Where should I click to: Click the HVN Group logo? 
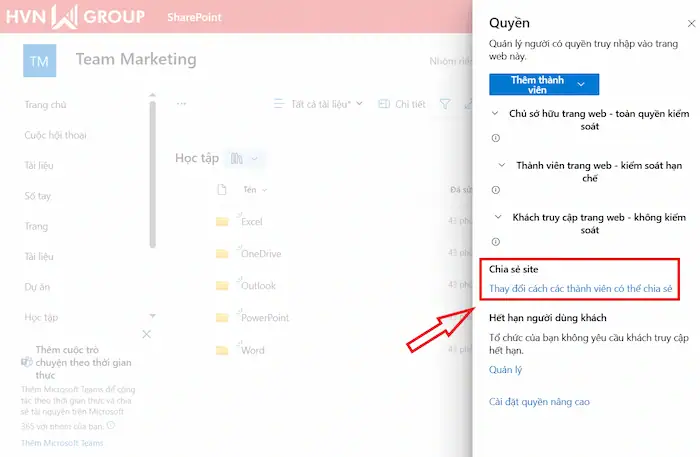pos(75,17)
